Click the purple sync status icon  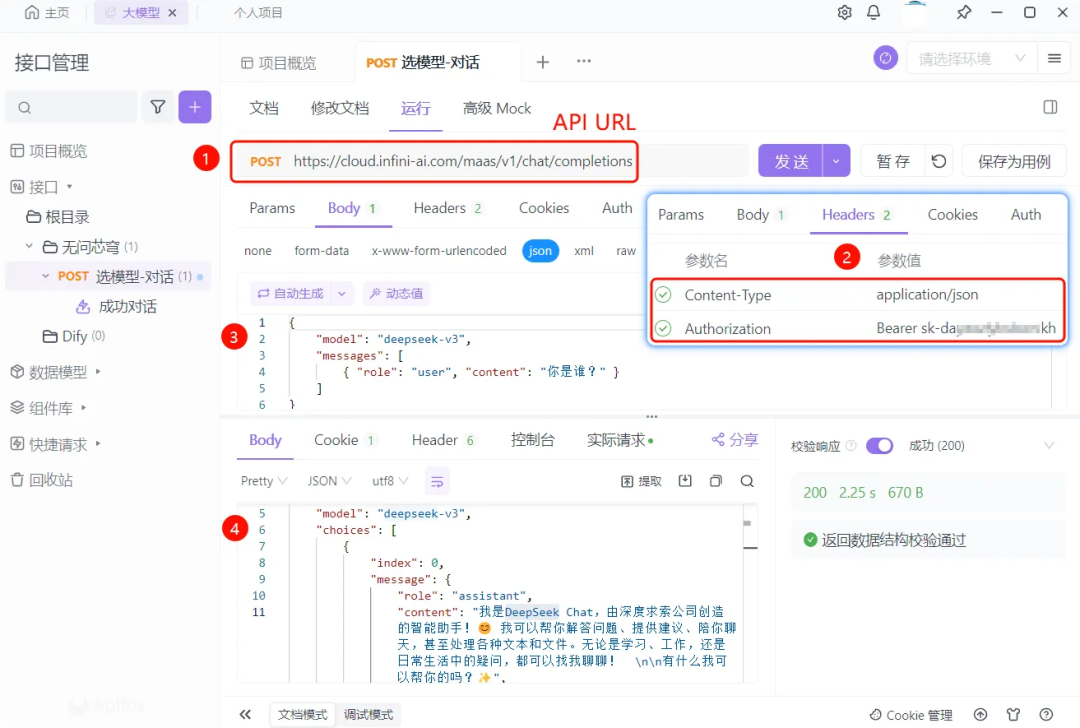(x=885, y=59)
